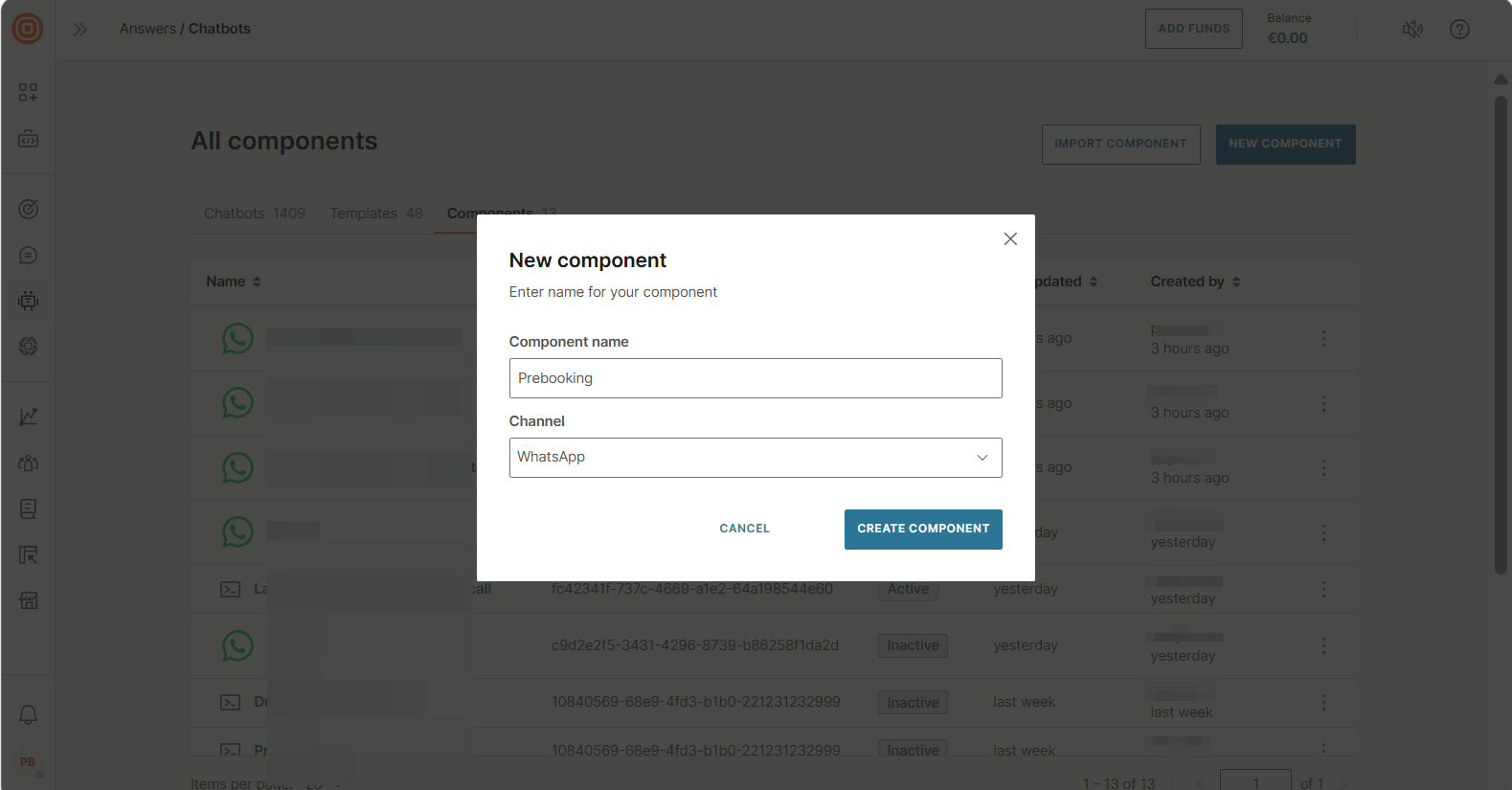Screen dimensions: 1512x790
Task: Open the notifications bell icon
Action: click(x=28, y=714)
